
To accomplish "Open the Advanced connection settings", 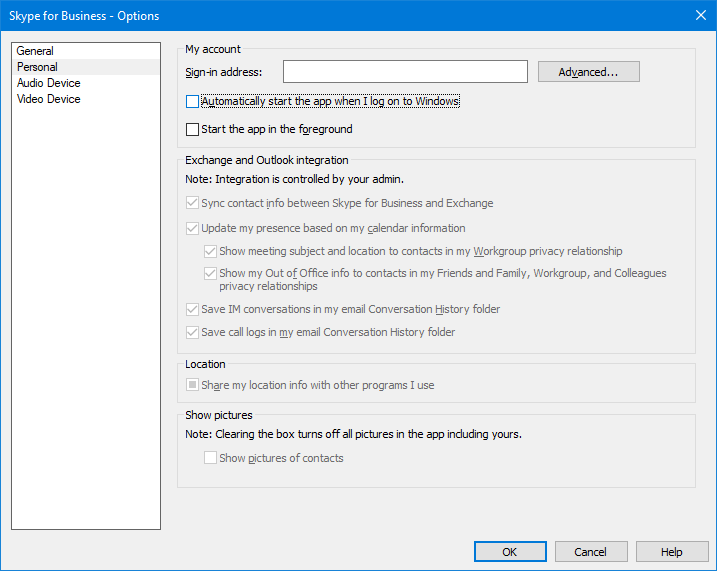I will (x=588, y=72).
